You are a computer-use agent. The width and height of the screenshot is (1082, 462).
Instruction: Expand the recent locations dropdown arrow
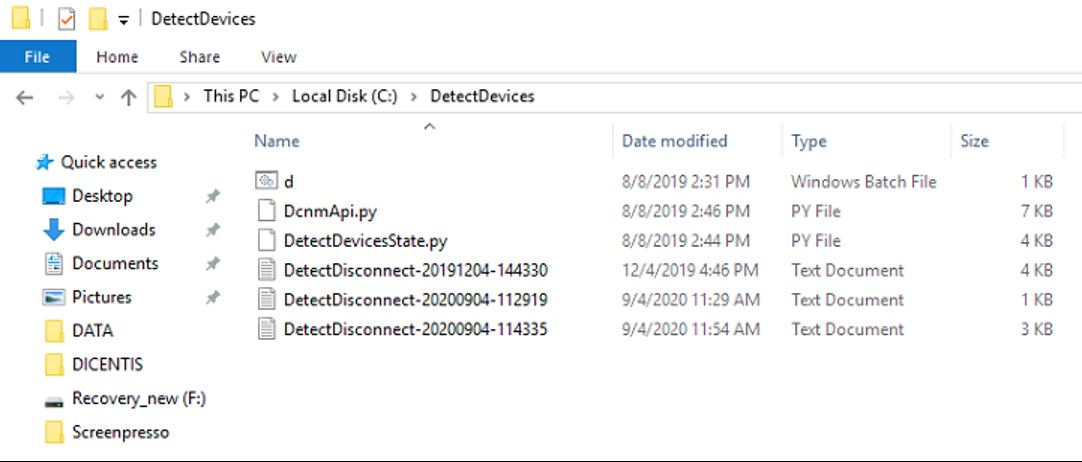99,97
